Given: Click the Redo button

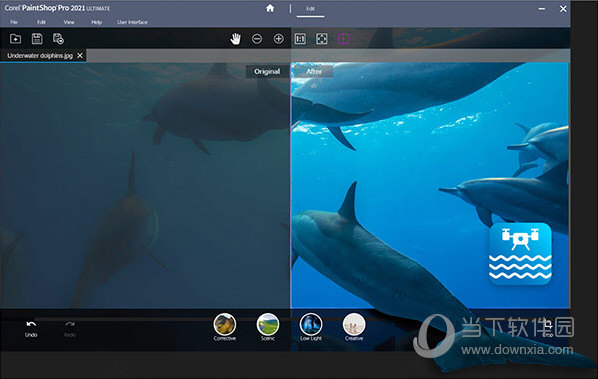Looking at the screenshot, I should 70,329.
